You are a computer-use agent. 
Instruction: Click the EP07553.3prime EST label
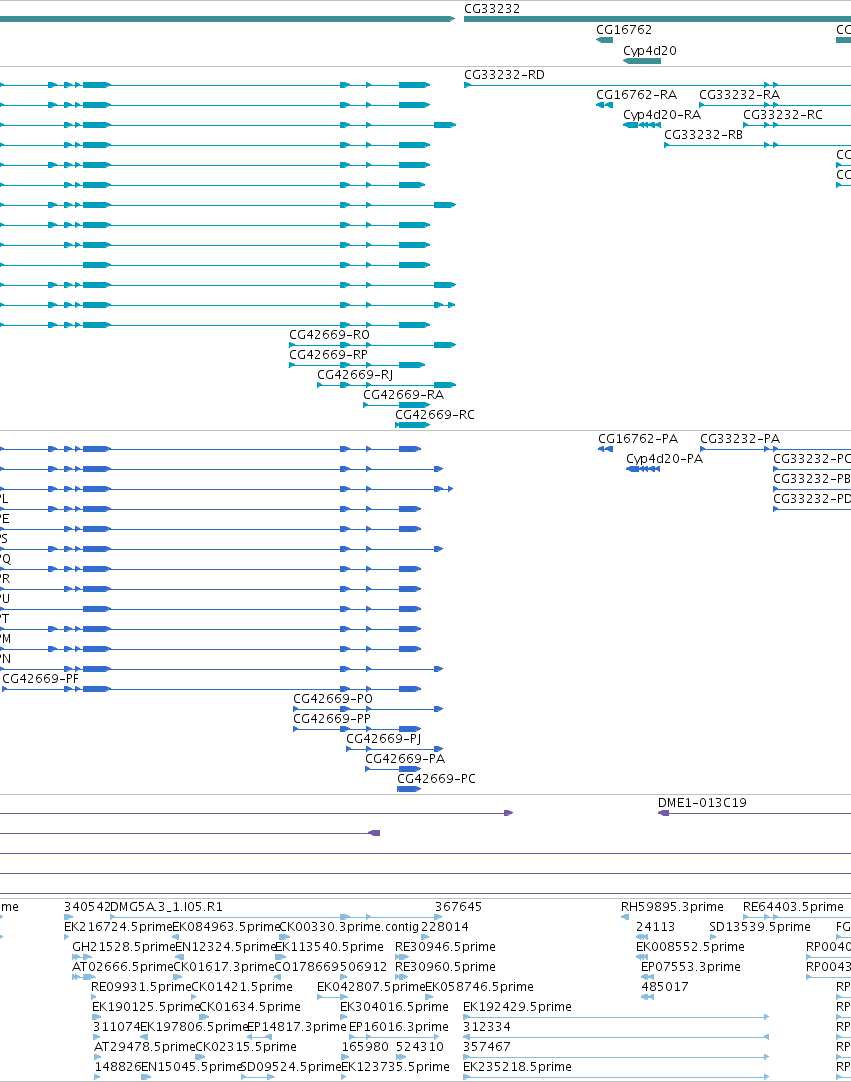point(690,967)
